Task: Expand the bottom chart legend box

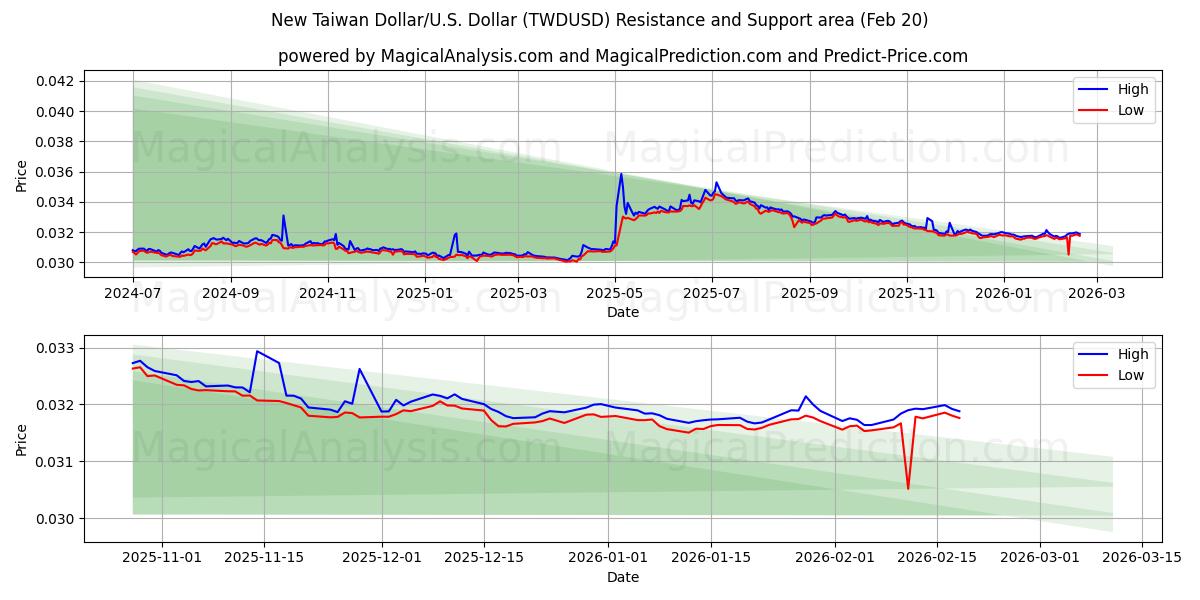Action: pyautogui.click(x=1113, y=363)
